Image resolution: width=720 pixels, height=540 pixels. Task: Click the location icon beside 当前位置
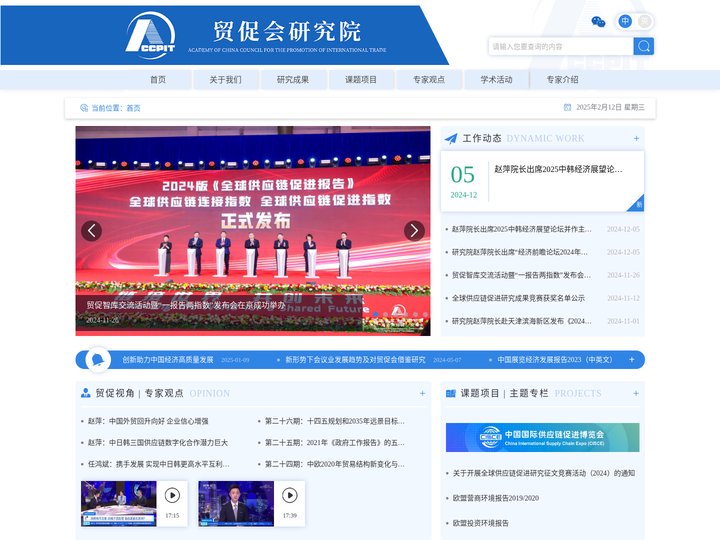point(84,108)
